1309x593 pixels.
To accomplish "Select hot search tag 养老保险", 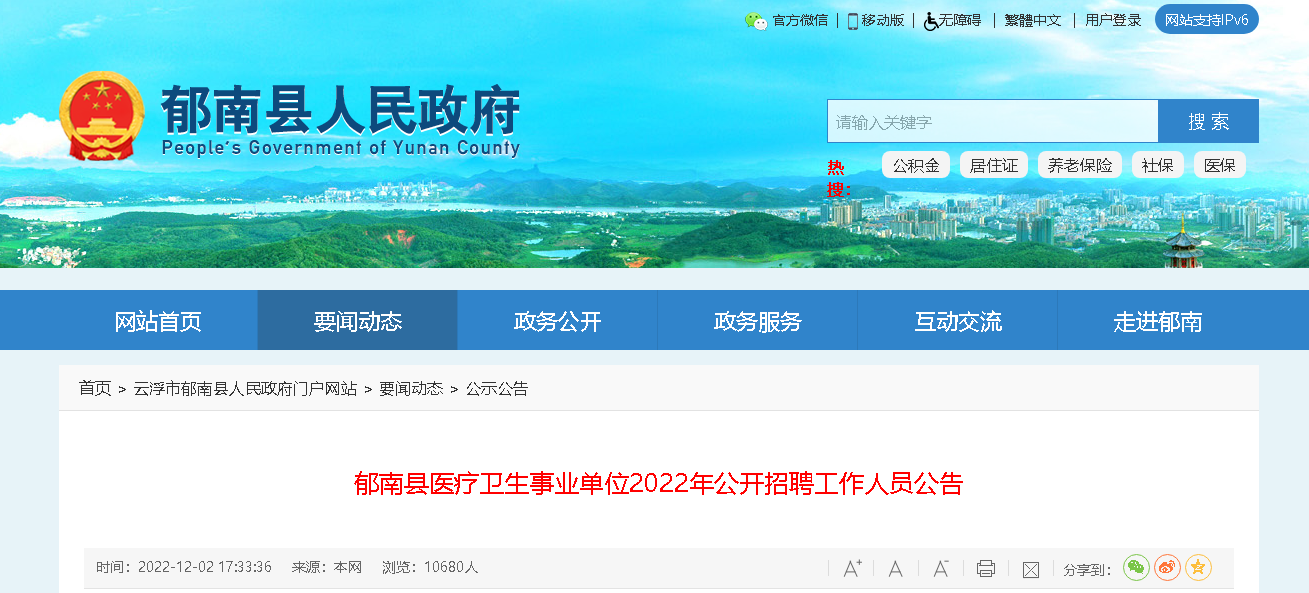I will (x=1080, y=165).
